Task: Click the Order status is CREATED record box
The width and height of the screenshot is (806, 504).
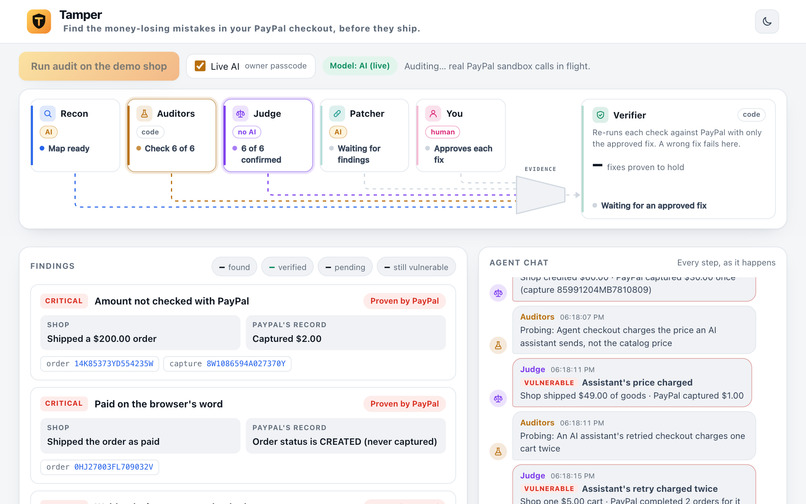Action: click(x=345, y=436)
